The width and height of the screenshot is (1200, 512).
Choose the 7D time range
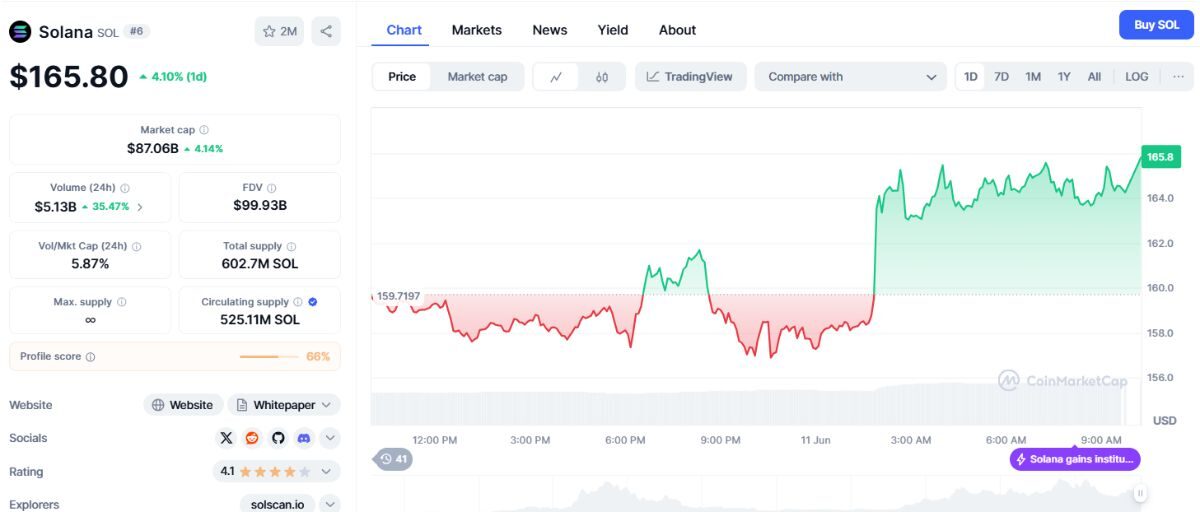1001,77
